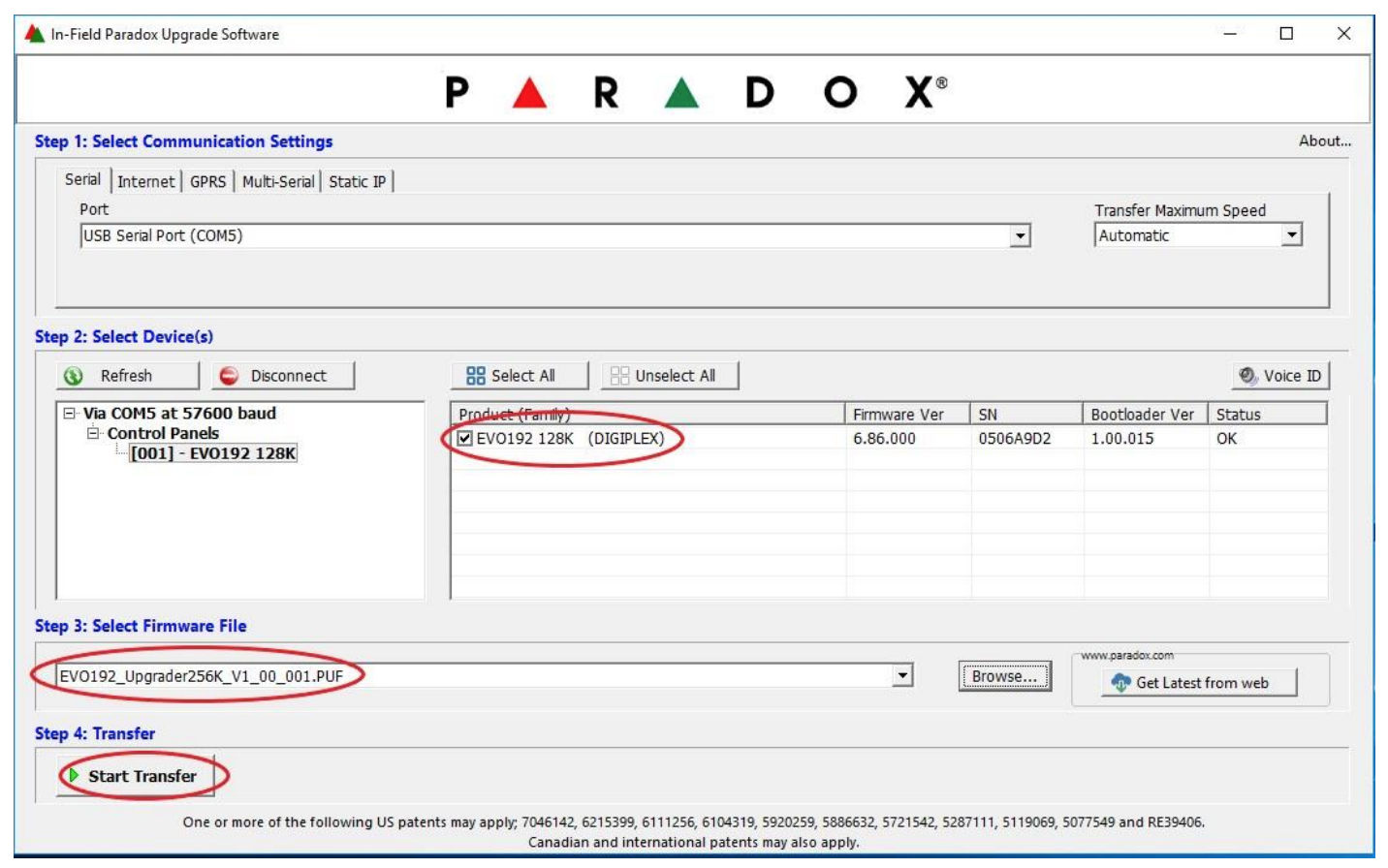Viewport: 1388px width, 868px height.
Task: Collapse the Control Panels tree node
Action: point(93,433)
